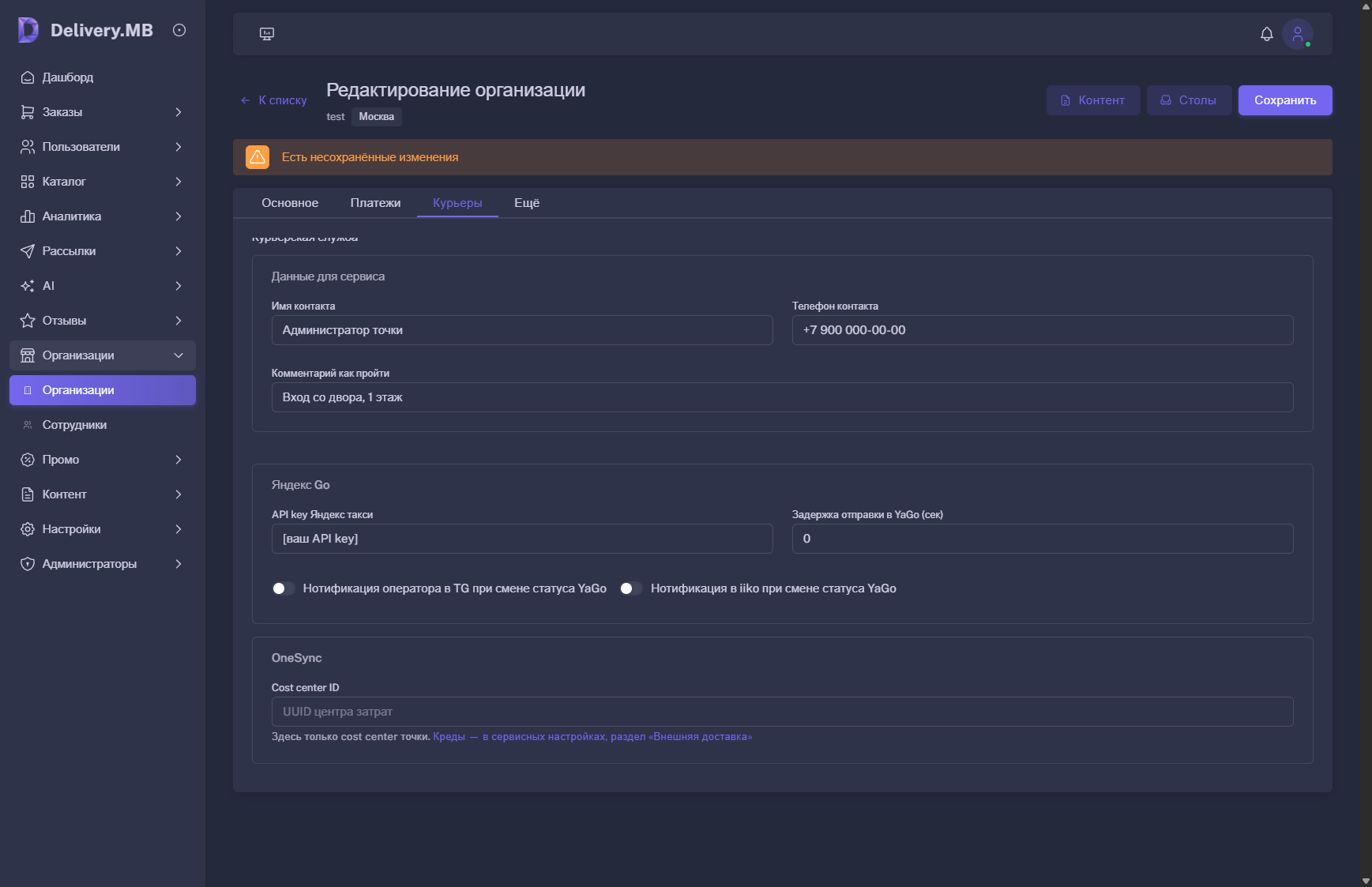Click the Пользователи people icon
1372x887 pixels.
pyautogui.click(x=28, y=147)
